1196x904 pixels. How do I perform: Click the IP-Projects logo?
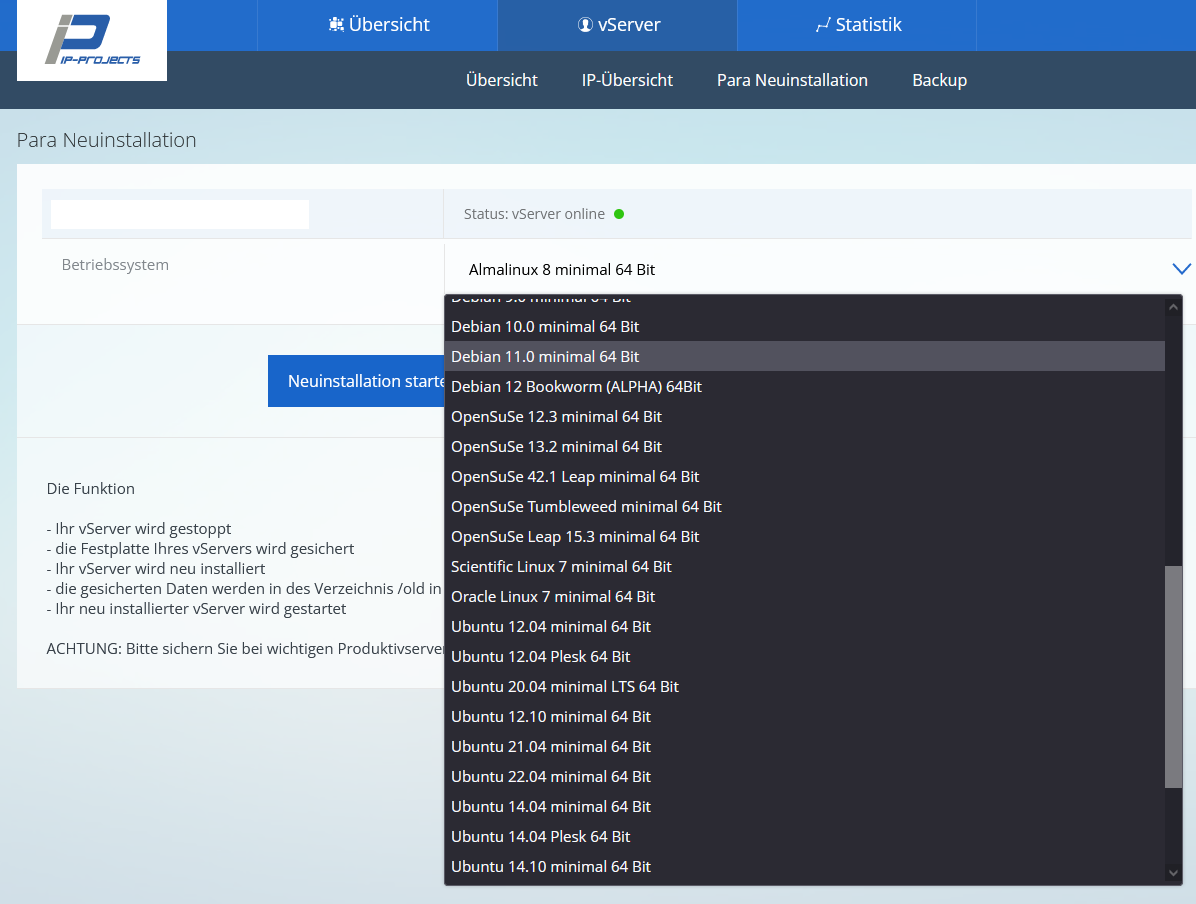(x=92, y=40)
